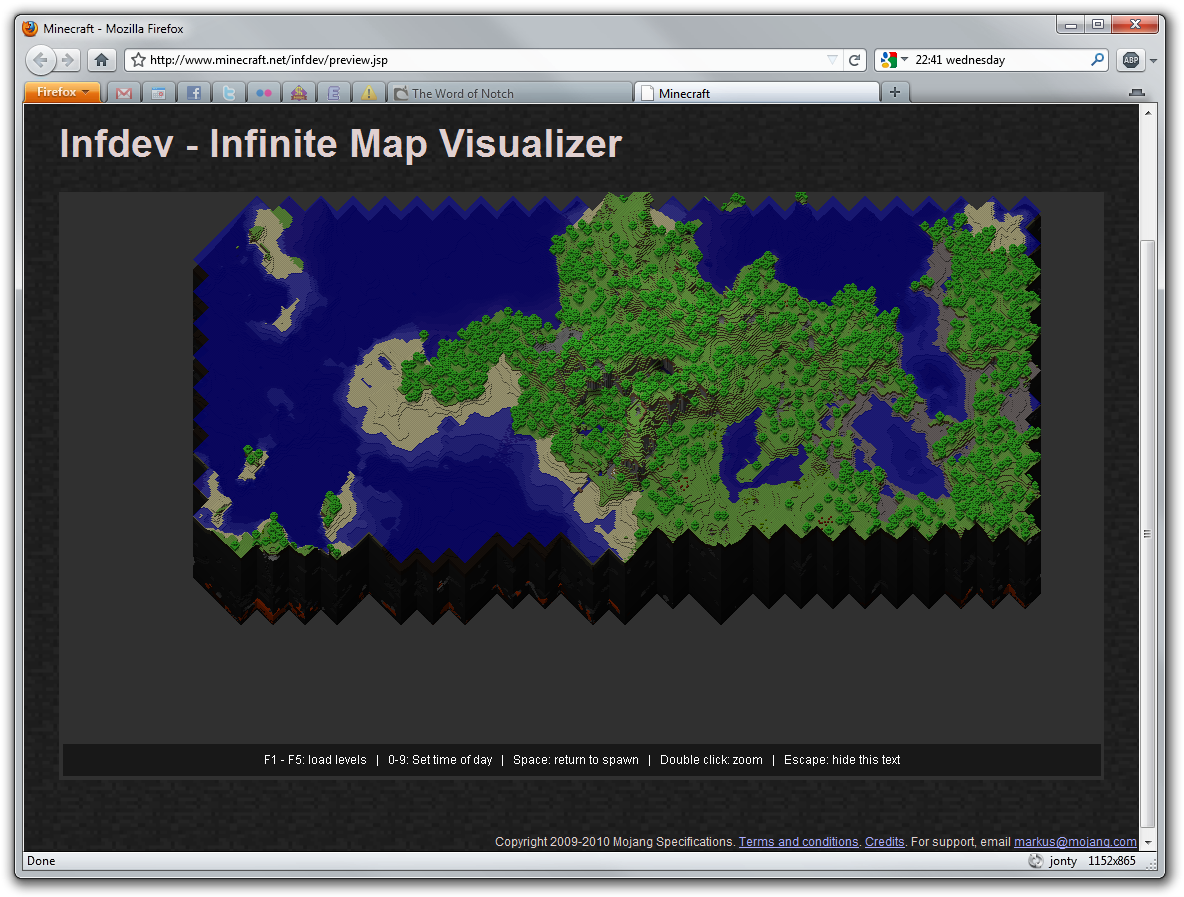Go forward with the Forward arrow button
This screenshot has height=897, width=1184.
click(x=68, y=60)
